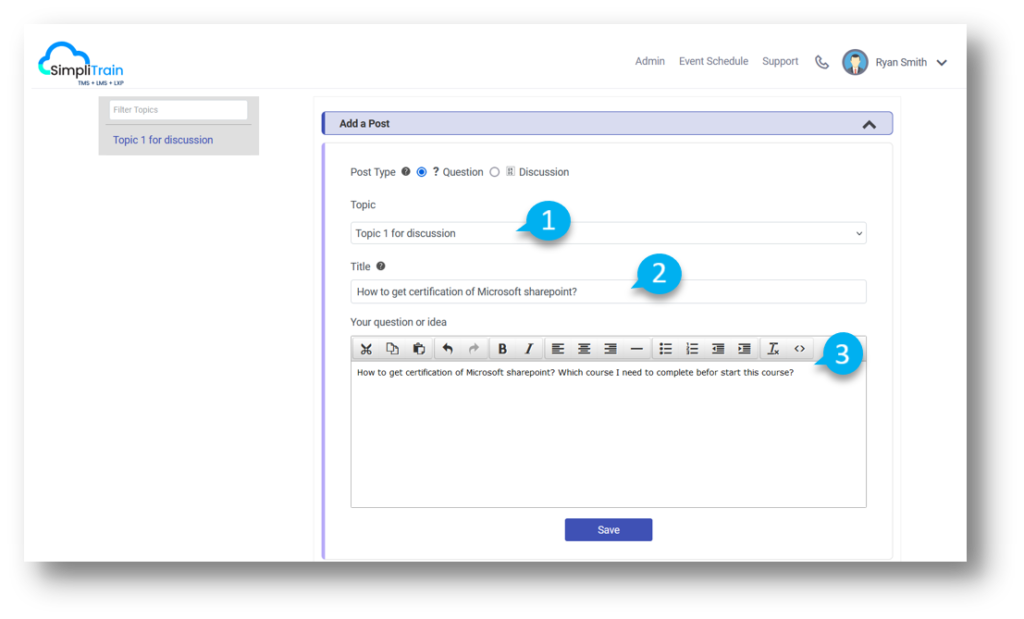Open the Admin menu

(649, 61)
